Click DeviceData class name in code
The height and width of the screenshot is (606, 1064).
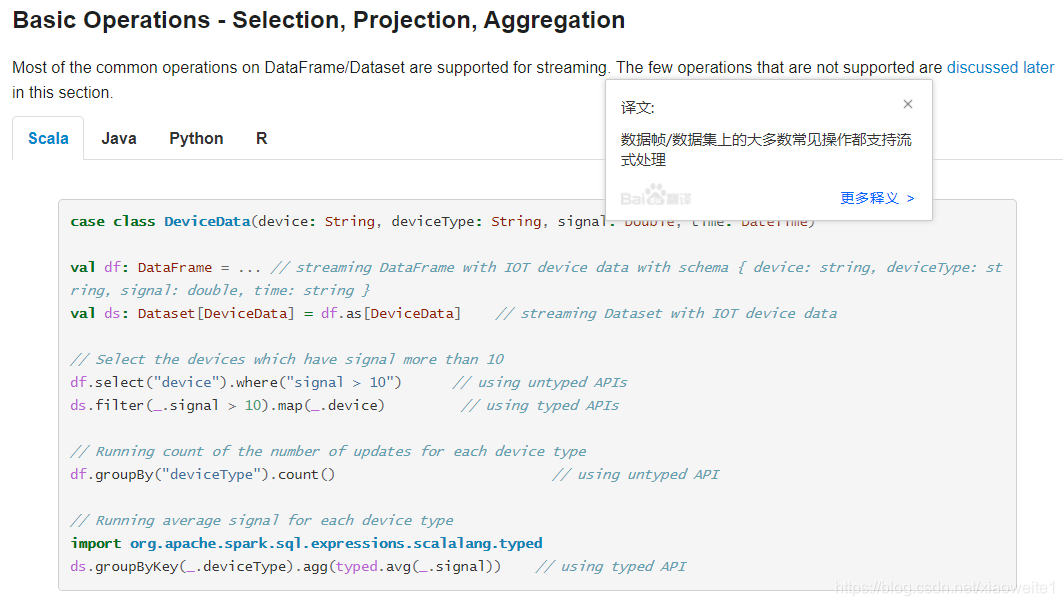point(207,221)
